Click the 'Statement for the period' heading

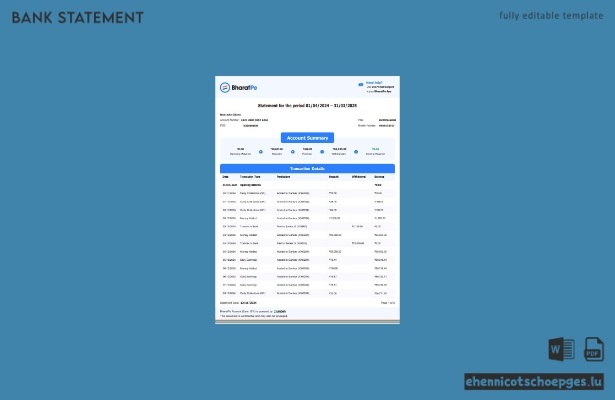tap(307, 105)
